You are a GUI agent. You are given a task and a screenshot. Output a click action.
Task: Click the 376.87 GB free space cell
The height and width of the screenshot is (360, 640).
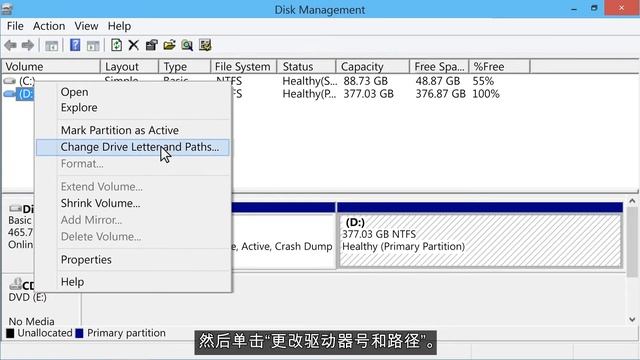pos(440,94)
